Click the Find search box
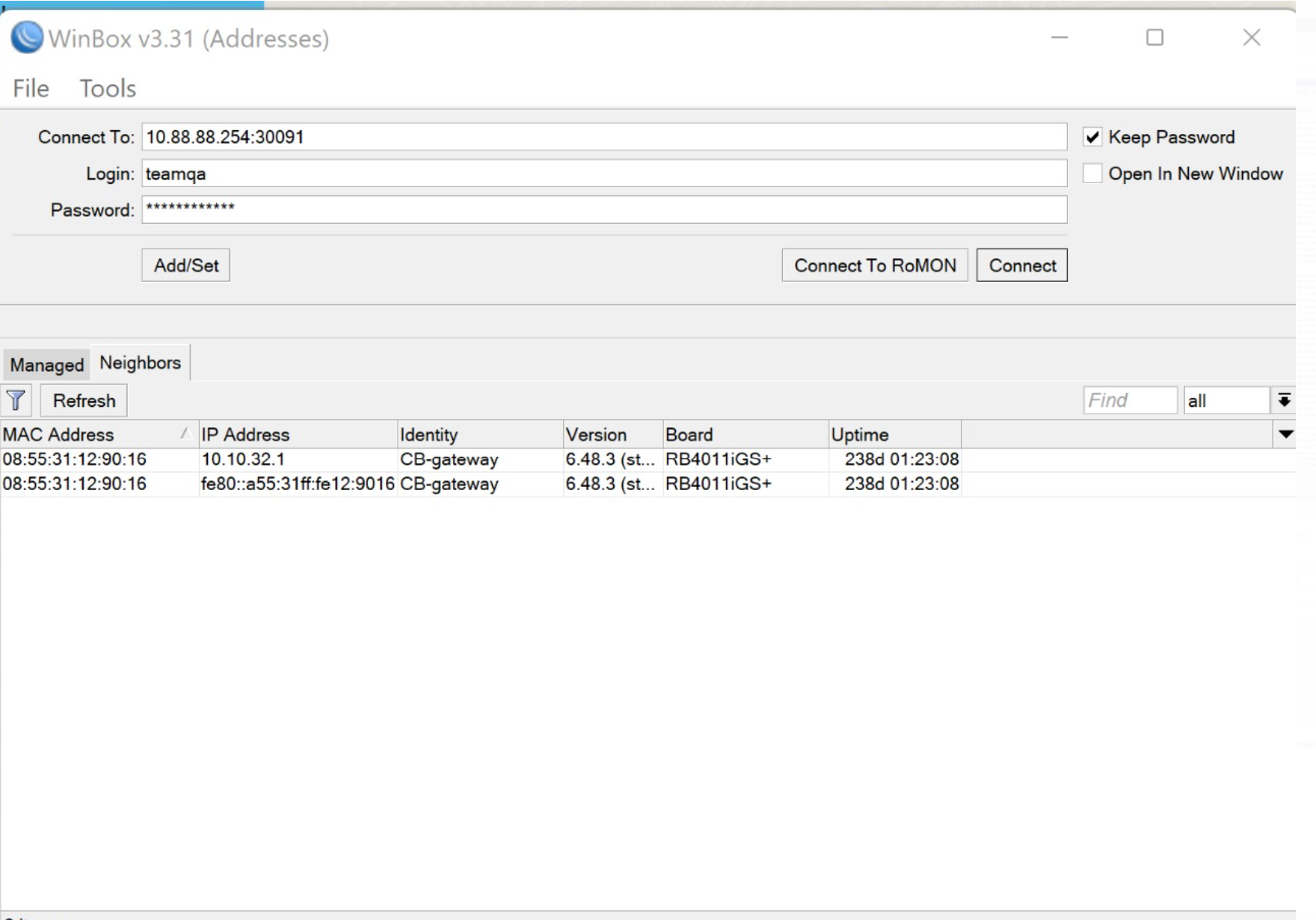 pos(1130,401)
